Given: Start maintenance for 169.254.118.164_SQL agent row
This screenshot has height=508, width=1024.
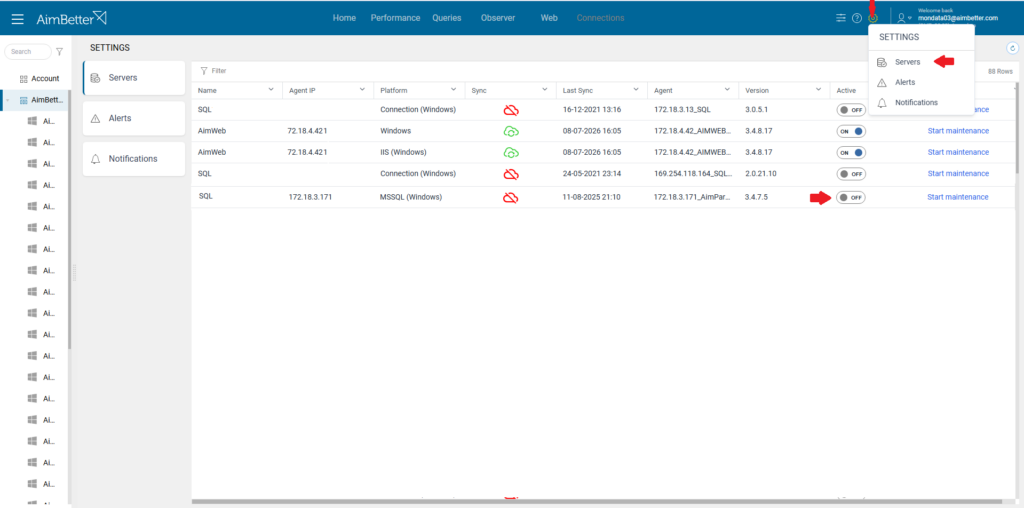Looking at the screenshot, I should (958, 174).
